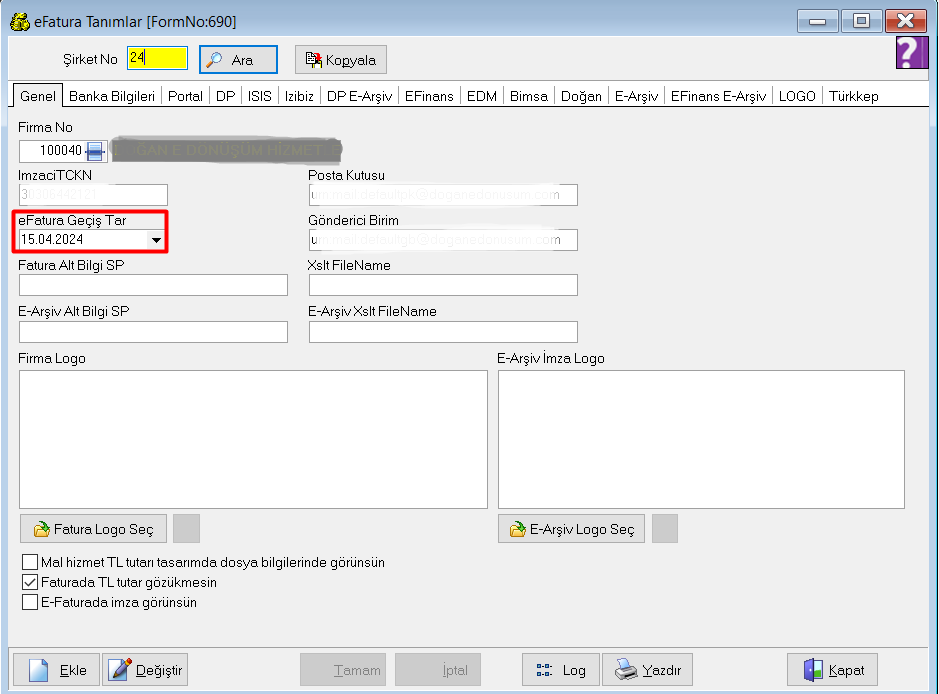The width and height of the screenshot is (939, 694).
Task: Click the Firma No lookup icon
Action: click(95, 151)
